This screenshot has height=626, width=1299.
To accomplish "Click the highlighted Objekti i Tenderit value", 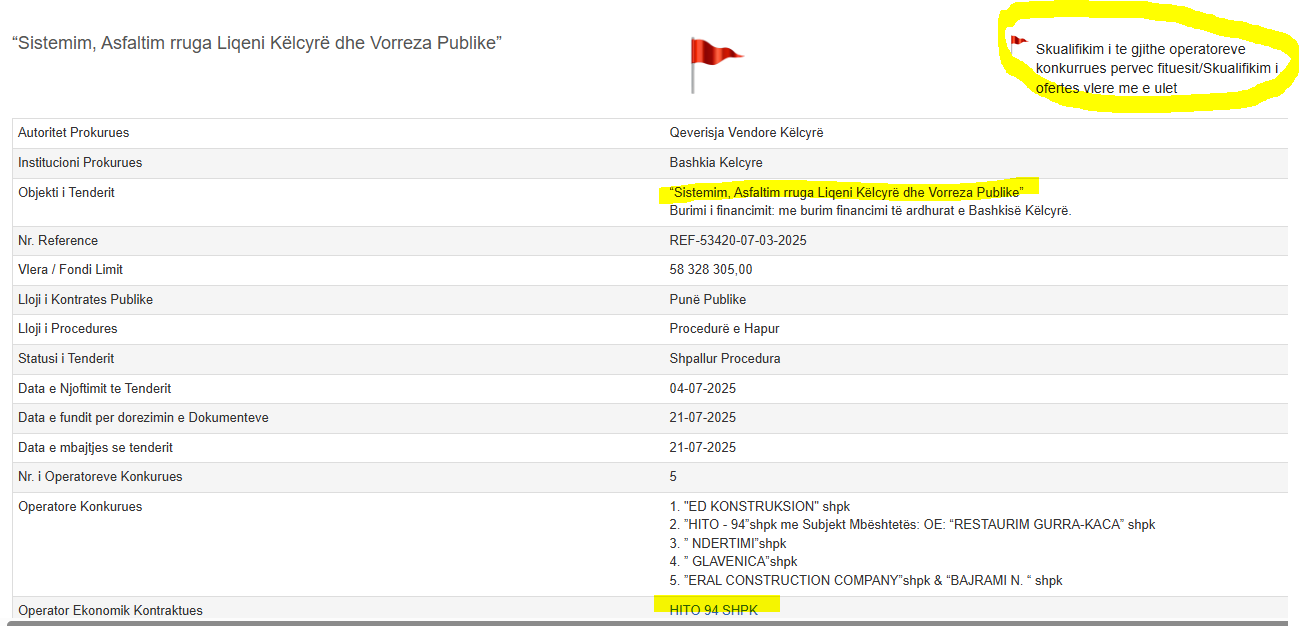I will 846,191.
